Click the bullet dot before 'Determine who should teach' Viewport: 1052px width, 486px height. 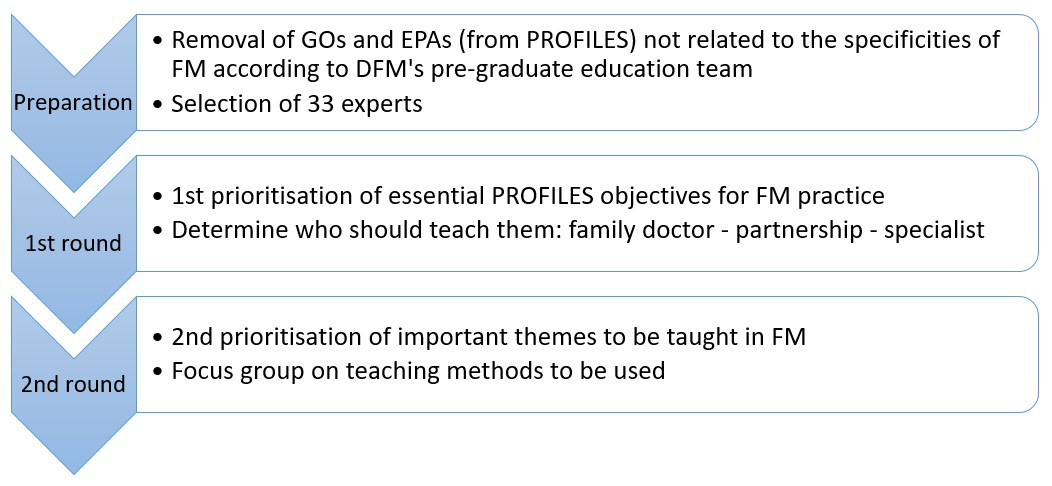(160, 231)
